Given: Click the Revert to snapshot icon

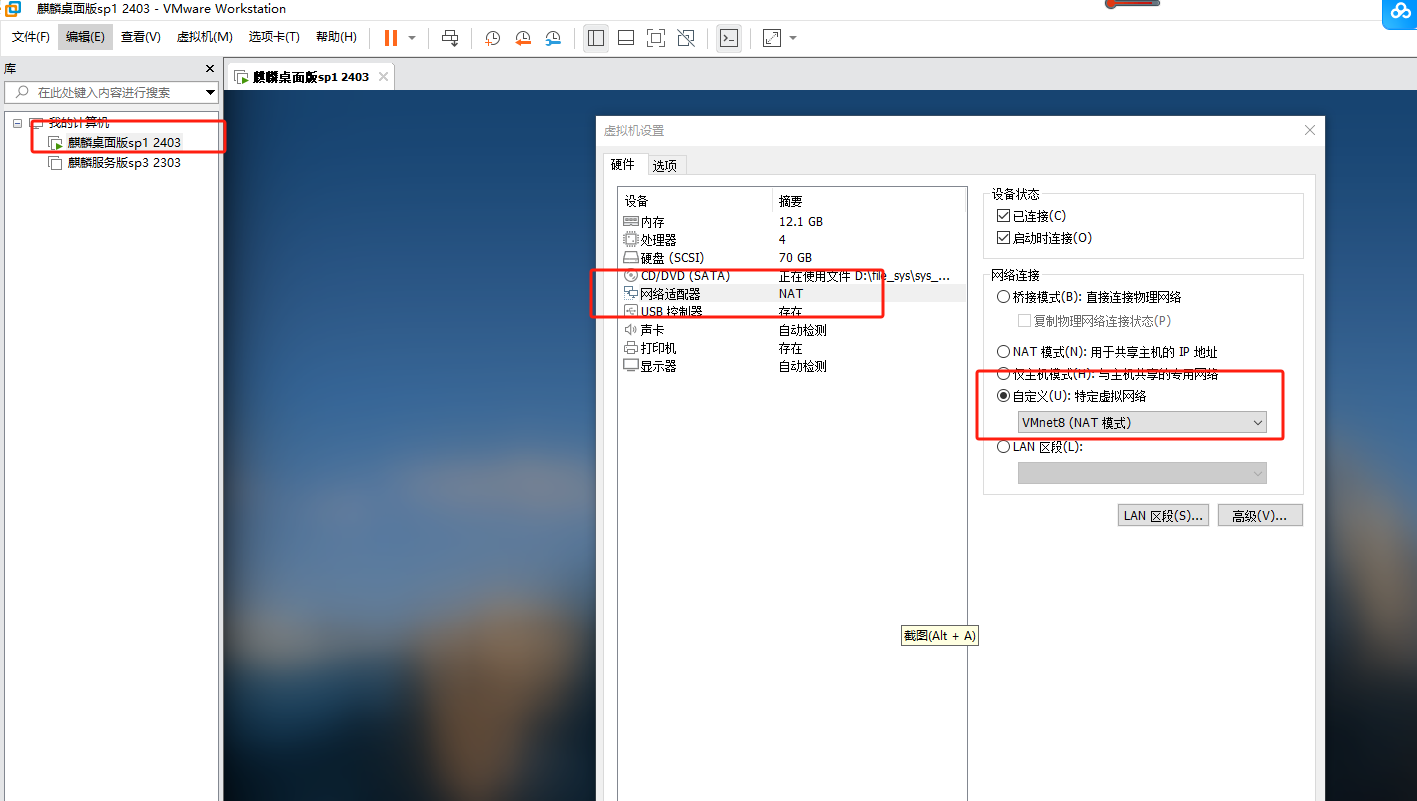Looking at the screenshot, I should click(x=523, y=38).
